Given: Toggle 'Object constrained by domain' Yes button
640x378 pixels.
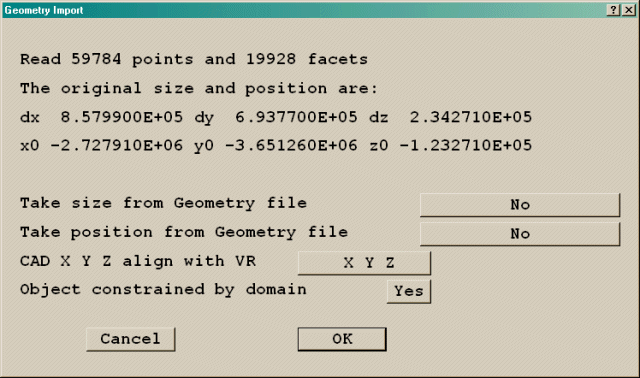Looking at the screenshot, I should click(x=409, y=291).
